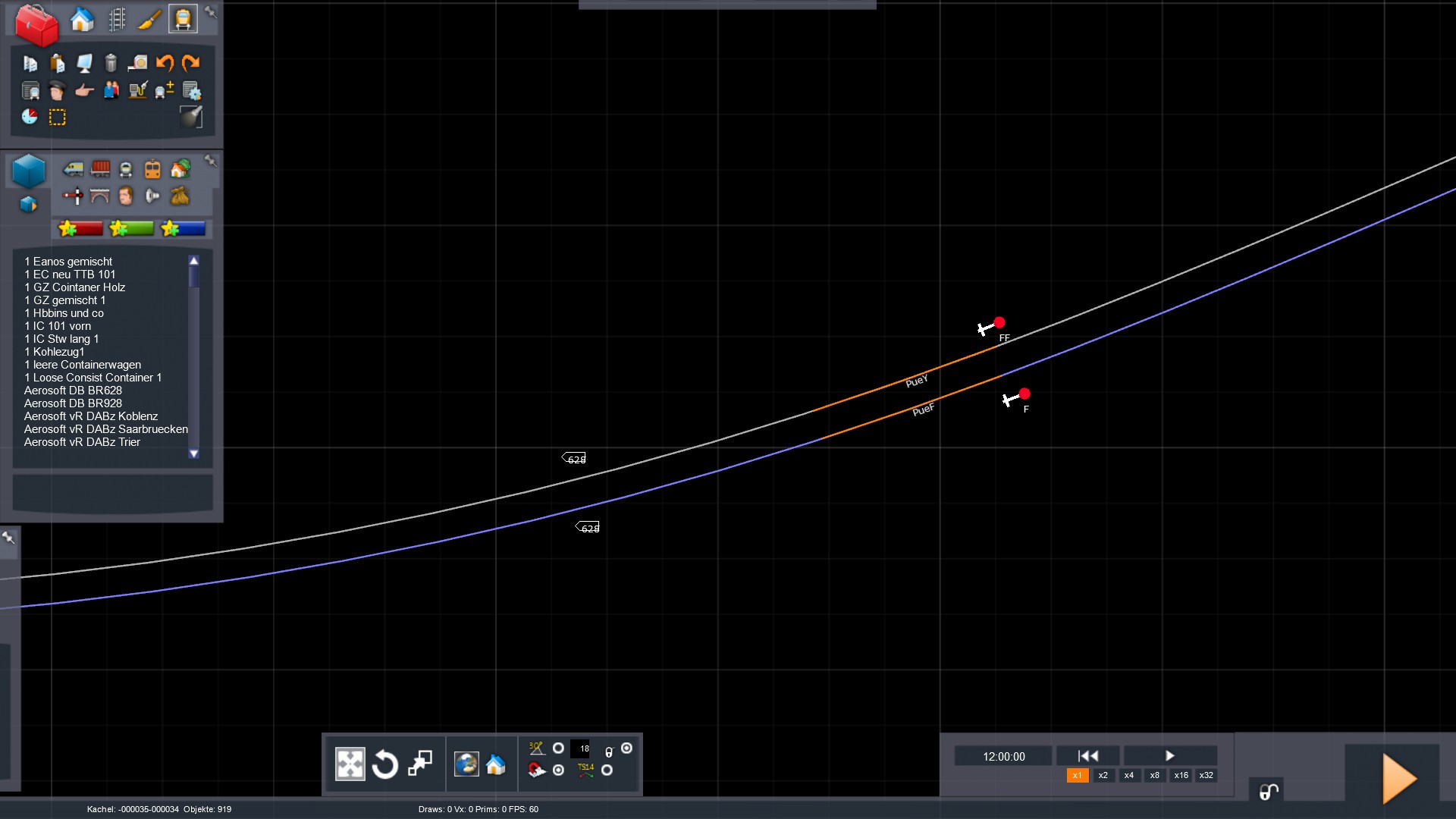Screen dimensions: 1456x819
Task: Select the Rotate gizmo tool
Action: [385, 764]
